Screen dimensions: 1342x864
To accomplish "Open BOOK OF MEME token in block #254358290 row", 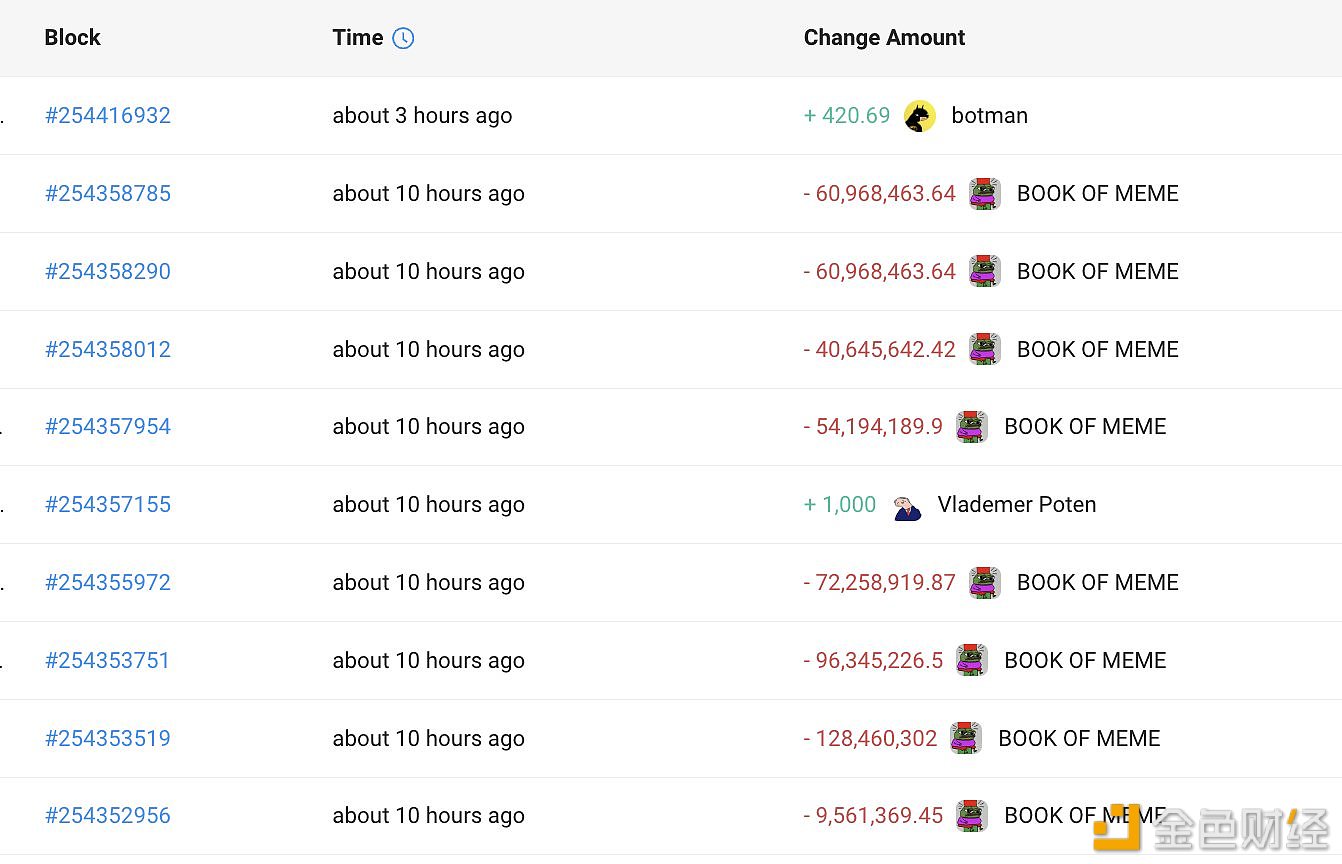I will pyautogui.click(x=1098, y=272).
